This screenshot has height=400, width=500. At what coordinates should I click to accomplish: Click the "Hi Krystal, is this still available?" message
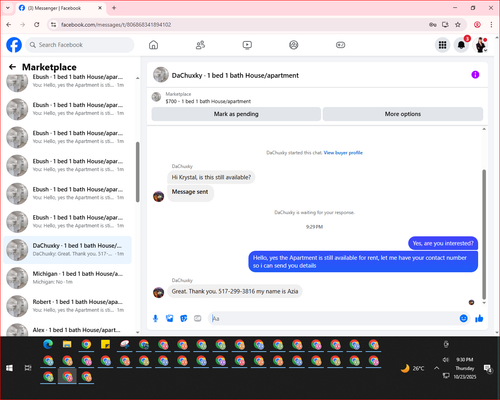pos(211,177)
